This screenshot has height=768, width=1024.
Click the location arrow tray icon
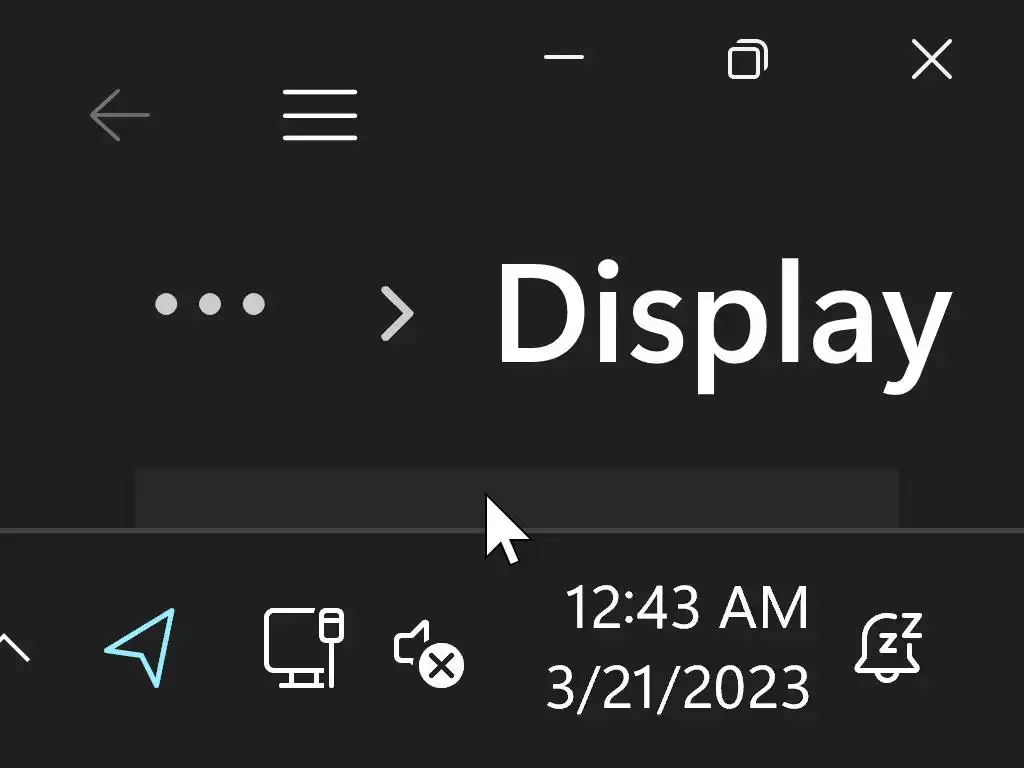[140, 647]
